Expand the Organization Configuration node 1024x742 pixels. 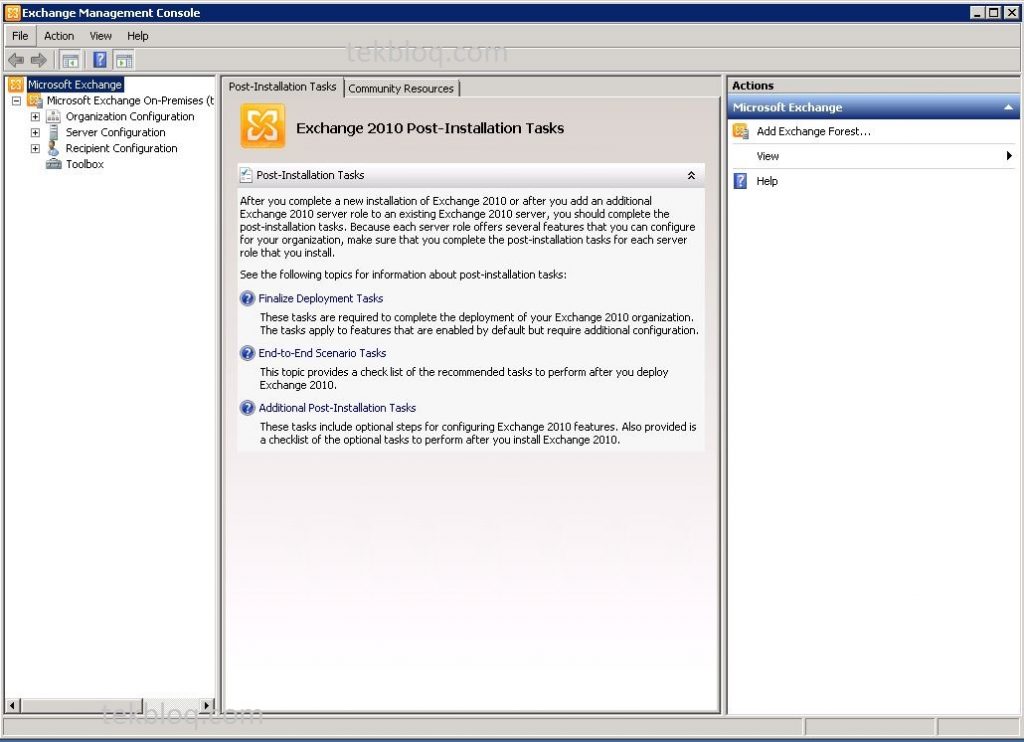click(35, 116)
